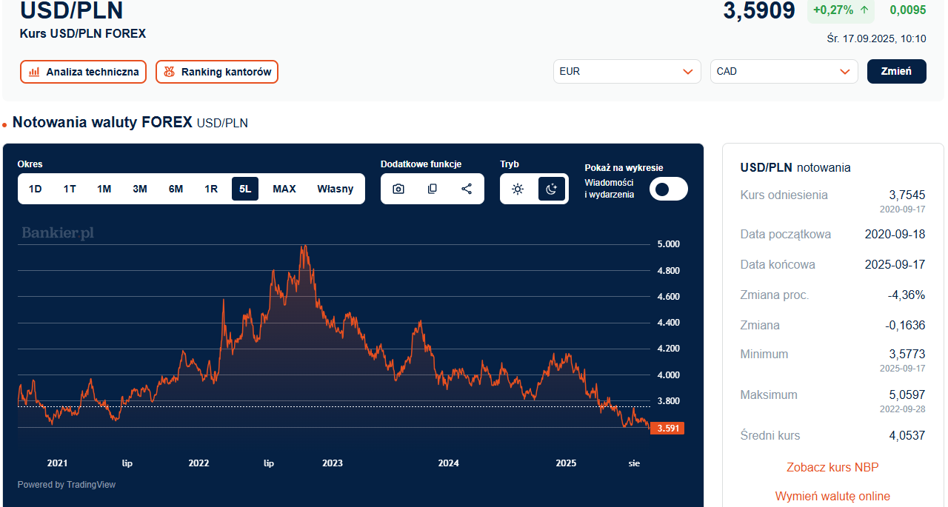
Task: Select the MAX period tab
Action: click(284, 189)
